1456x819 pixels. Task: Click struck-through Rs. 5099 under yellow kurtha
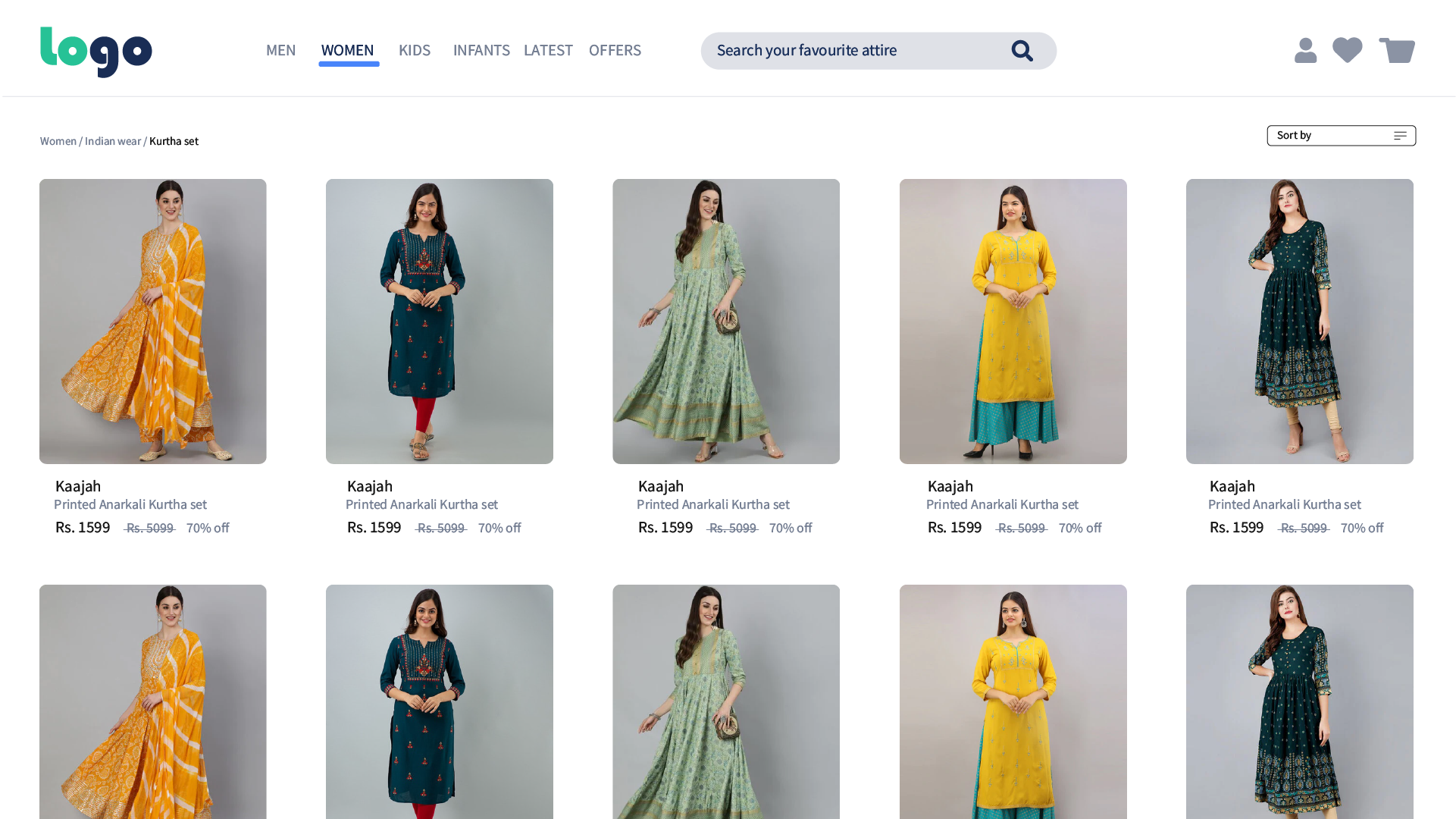(1022, 528)
